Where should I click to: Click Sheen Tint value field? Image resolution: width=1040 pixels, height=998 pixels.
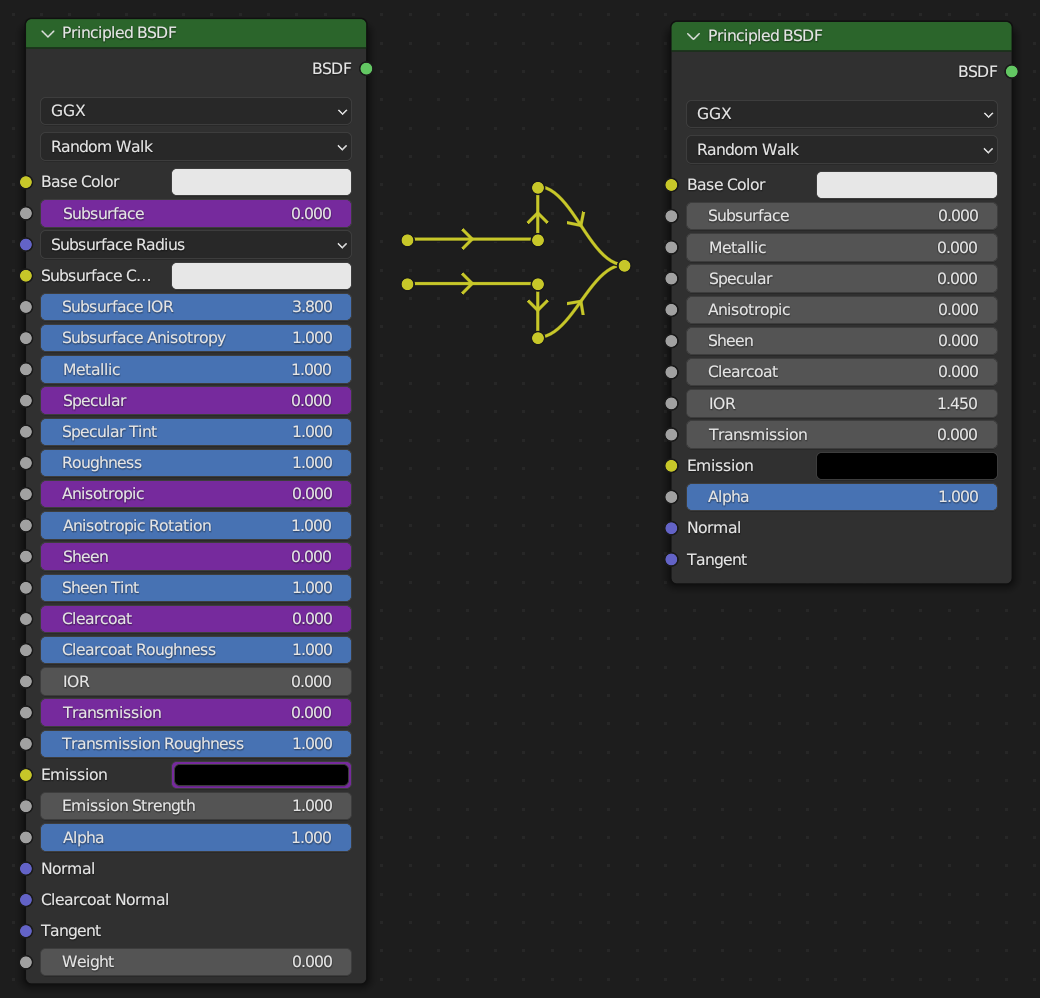pos(196,588)
